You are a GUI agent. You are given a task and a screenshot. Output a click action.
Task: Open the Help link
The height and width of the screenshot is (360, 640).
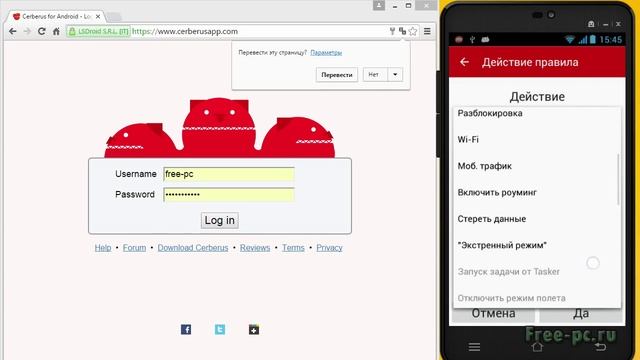pos(103,248)
